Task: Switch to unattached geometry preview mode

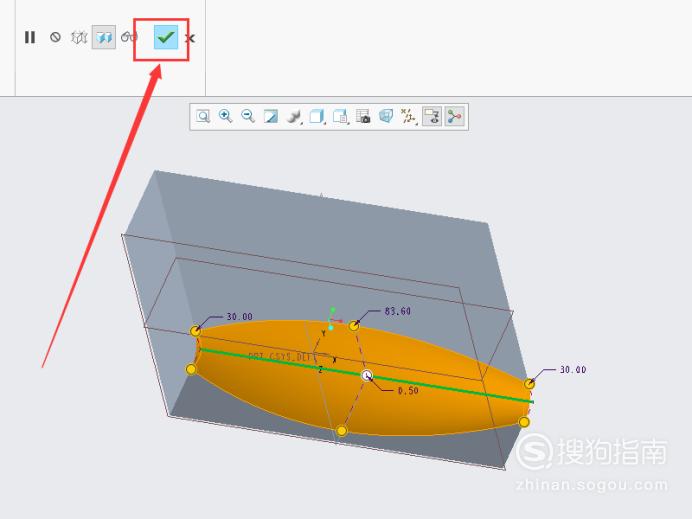Action: (x=79, y=38)
